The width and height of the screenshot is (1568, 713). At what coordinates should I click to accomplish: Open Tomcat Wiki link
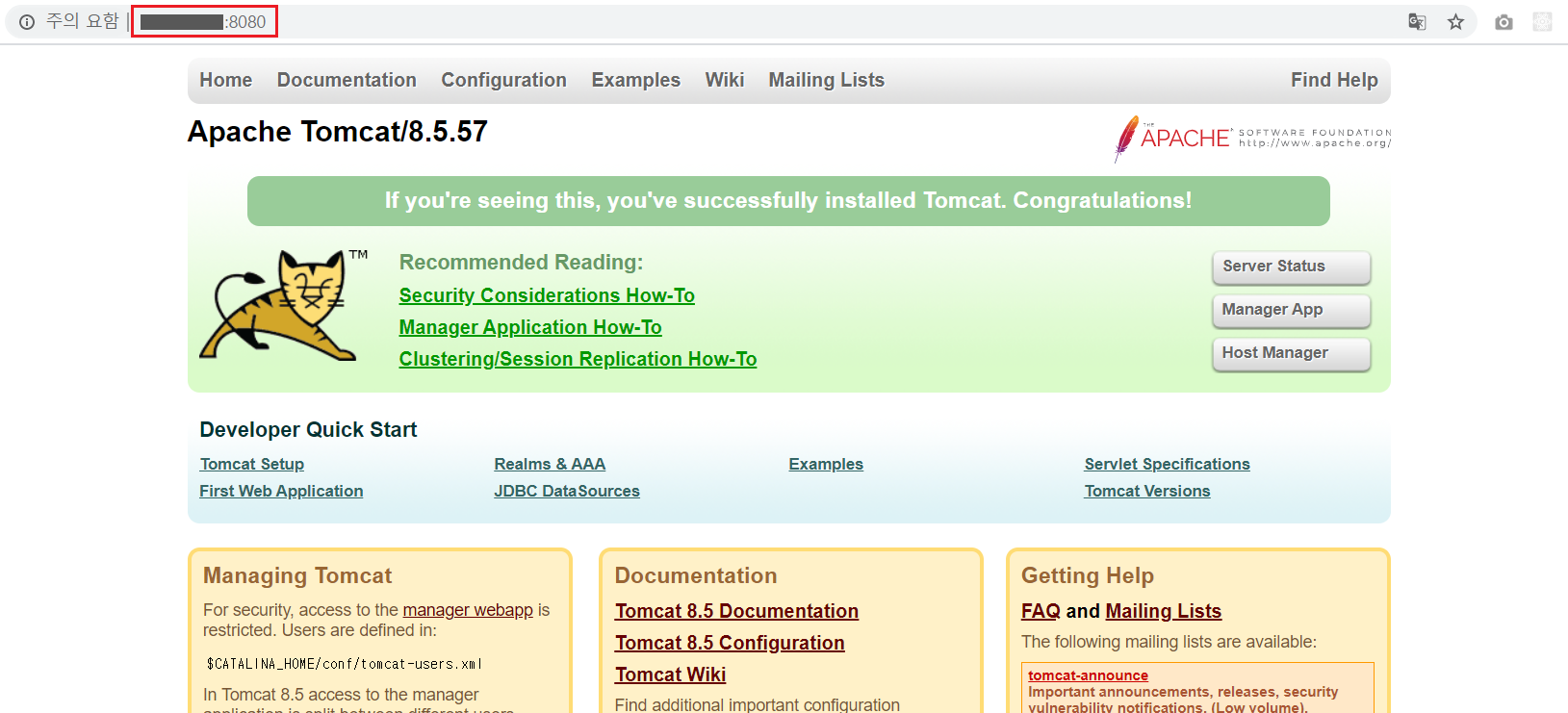click(x=670, y=675)
